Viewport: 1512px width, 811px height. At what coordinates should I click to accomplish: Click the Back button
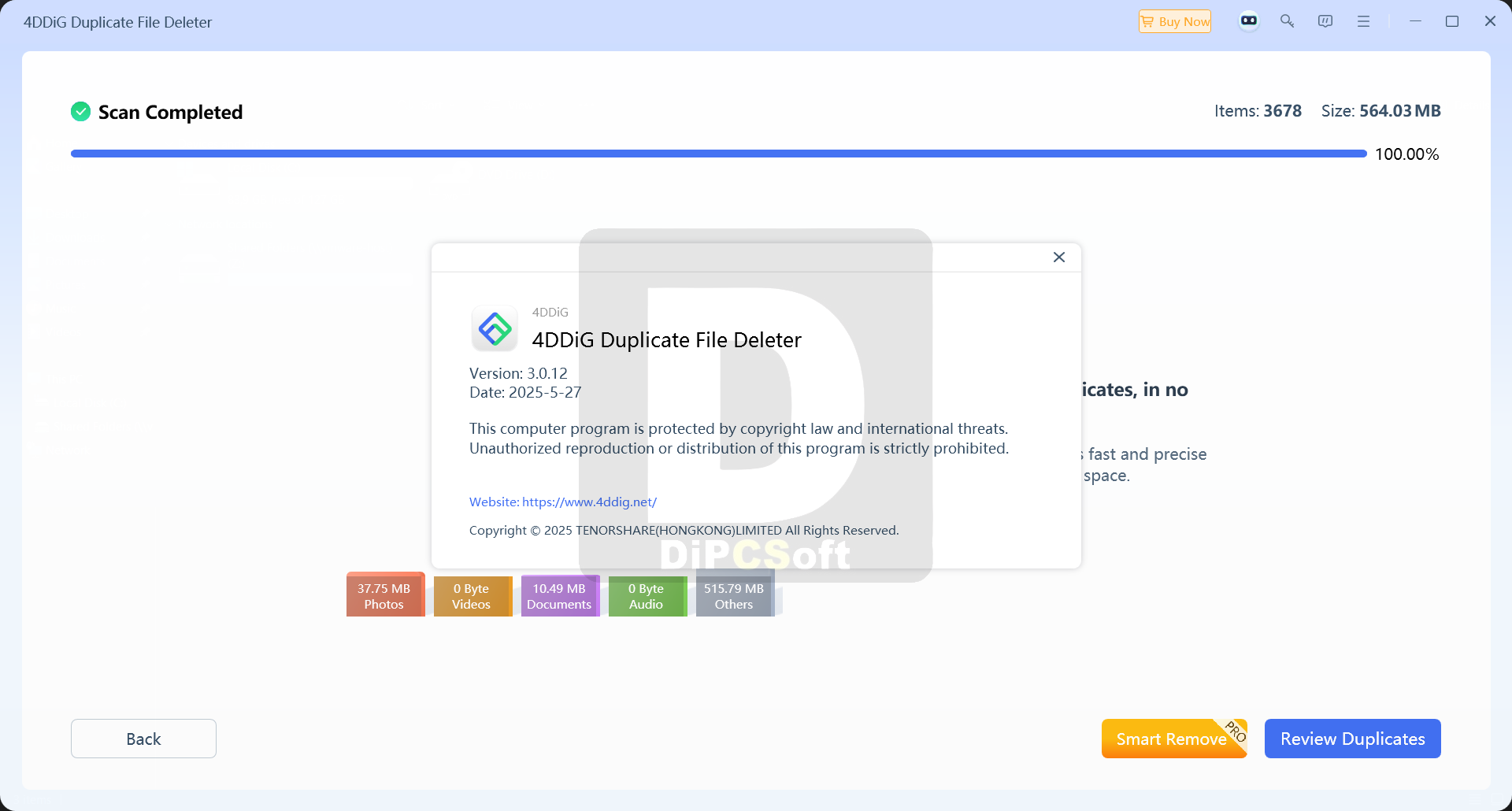tap(143, 739)
